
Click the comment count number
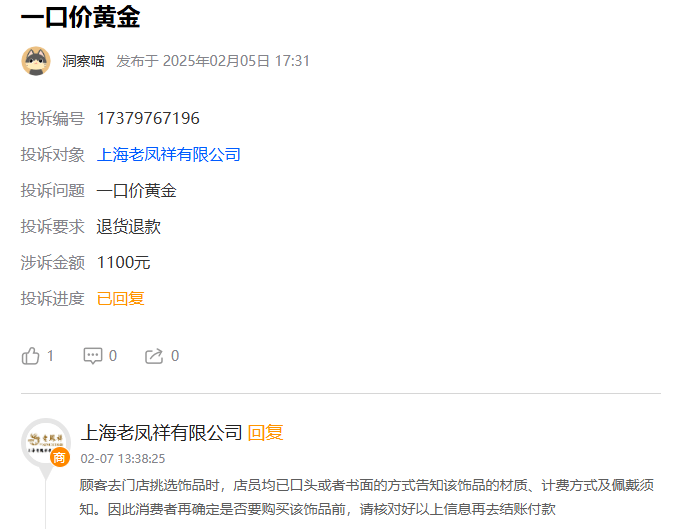coord(113,356)
